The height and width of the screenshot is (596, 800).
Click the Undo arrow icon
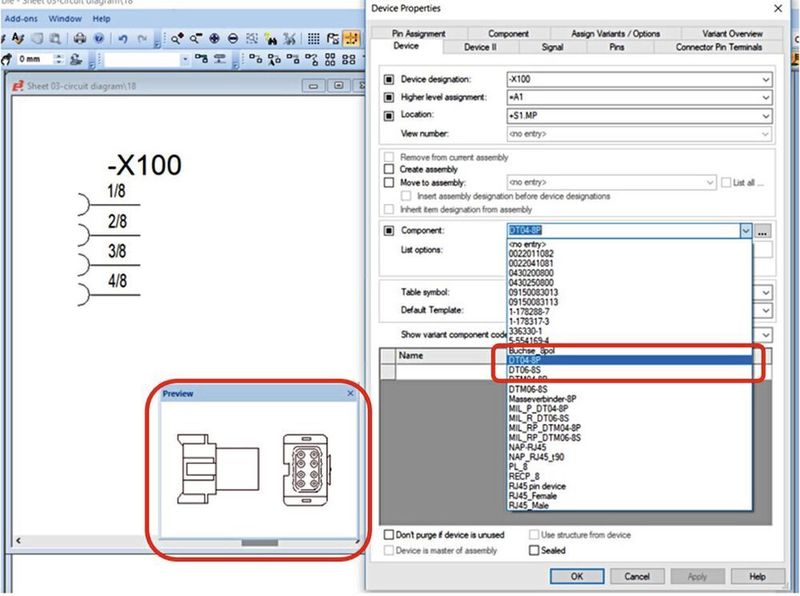point(122,39)
